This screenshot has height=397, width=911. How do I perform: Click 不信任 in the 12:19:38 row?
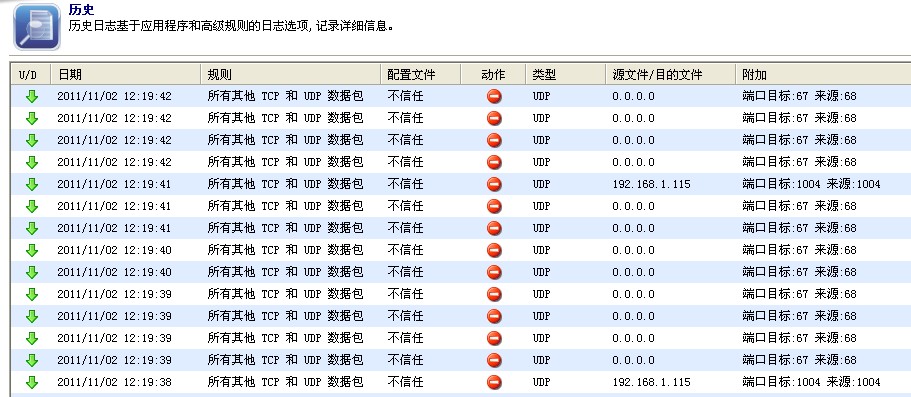[x=406, y=382]
